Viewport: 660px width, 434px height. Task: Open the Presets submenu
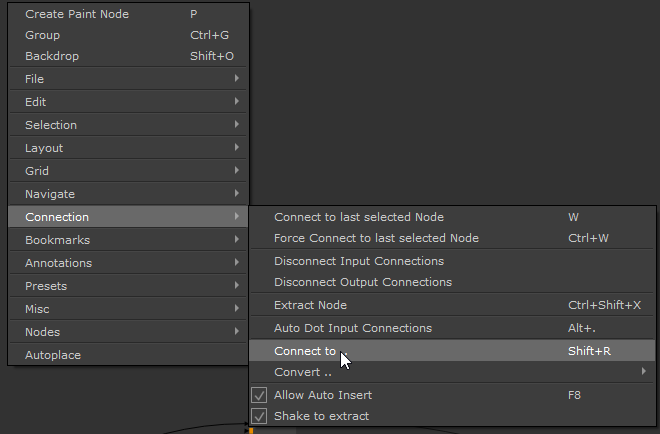point(128,286)
